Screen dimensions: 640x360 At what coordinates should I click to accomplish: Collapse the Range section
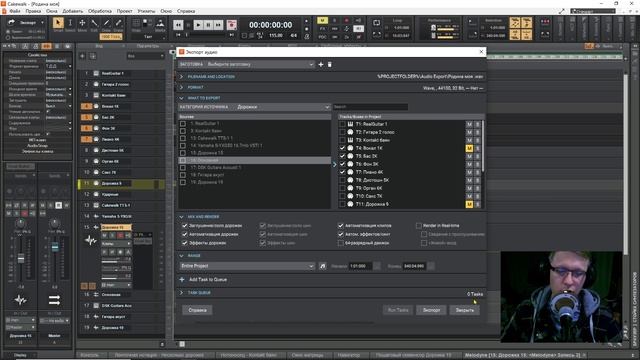coord(182,256)
